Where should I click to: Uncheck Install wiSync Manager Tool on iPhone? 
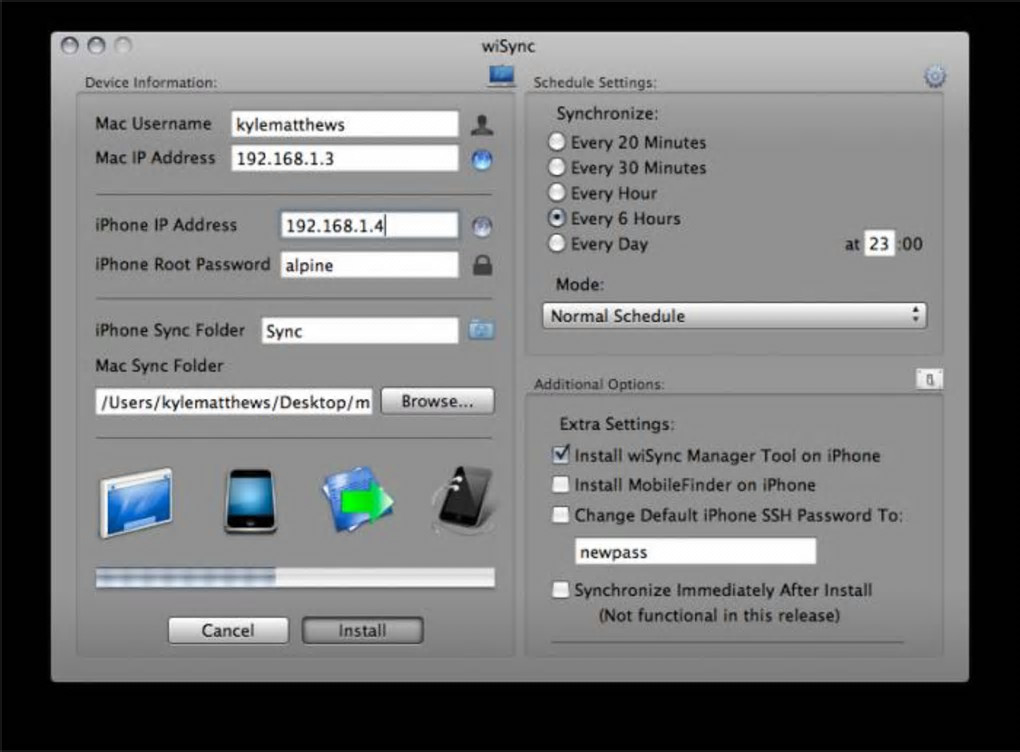pyautogui.click(x=561, y=455)
